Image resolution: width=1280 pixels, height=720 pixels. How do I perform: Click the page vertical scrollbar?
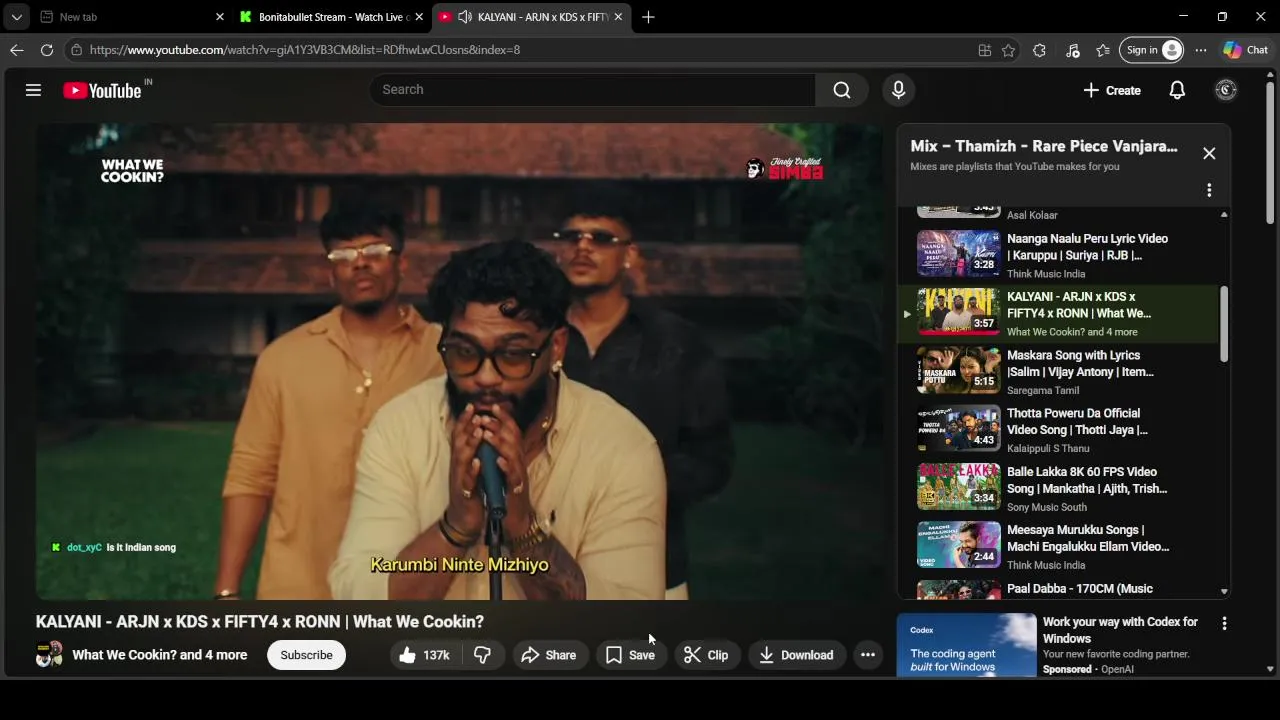pos(1270,154)
